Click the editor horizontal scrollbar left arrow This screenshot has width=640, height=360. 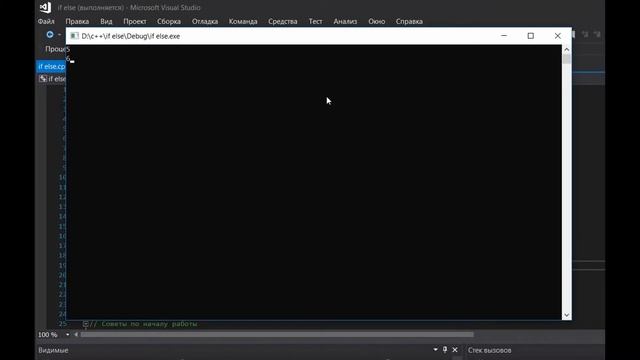[76, 335]
